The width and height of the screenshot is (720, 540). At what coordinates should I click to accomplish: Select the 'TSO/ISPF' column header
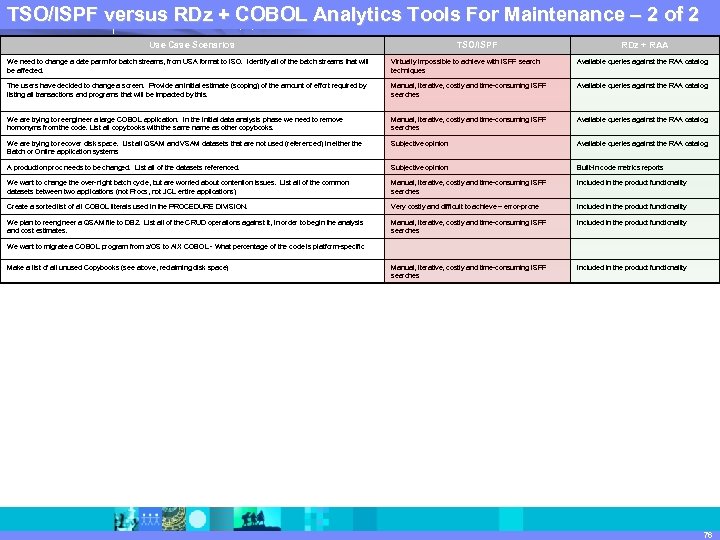tap(477, 45)
